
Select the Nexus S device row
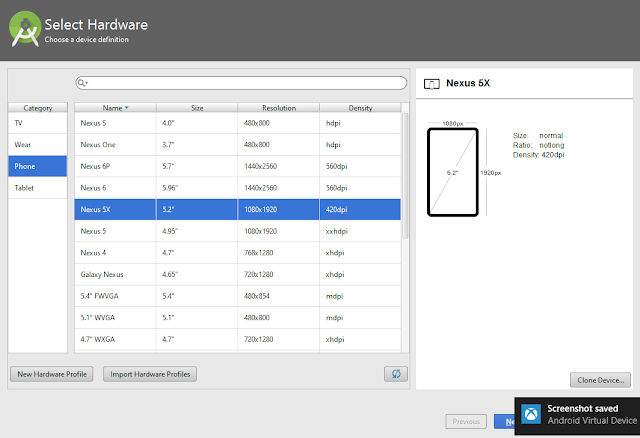tap(238, 123)
